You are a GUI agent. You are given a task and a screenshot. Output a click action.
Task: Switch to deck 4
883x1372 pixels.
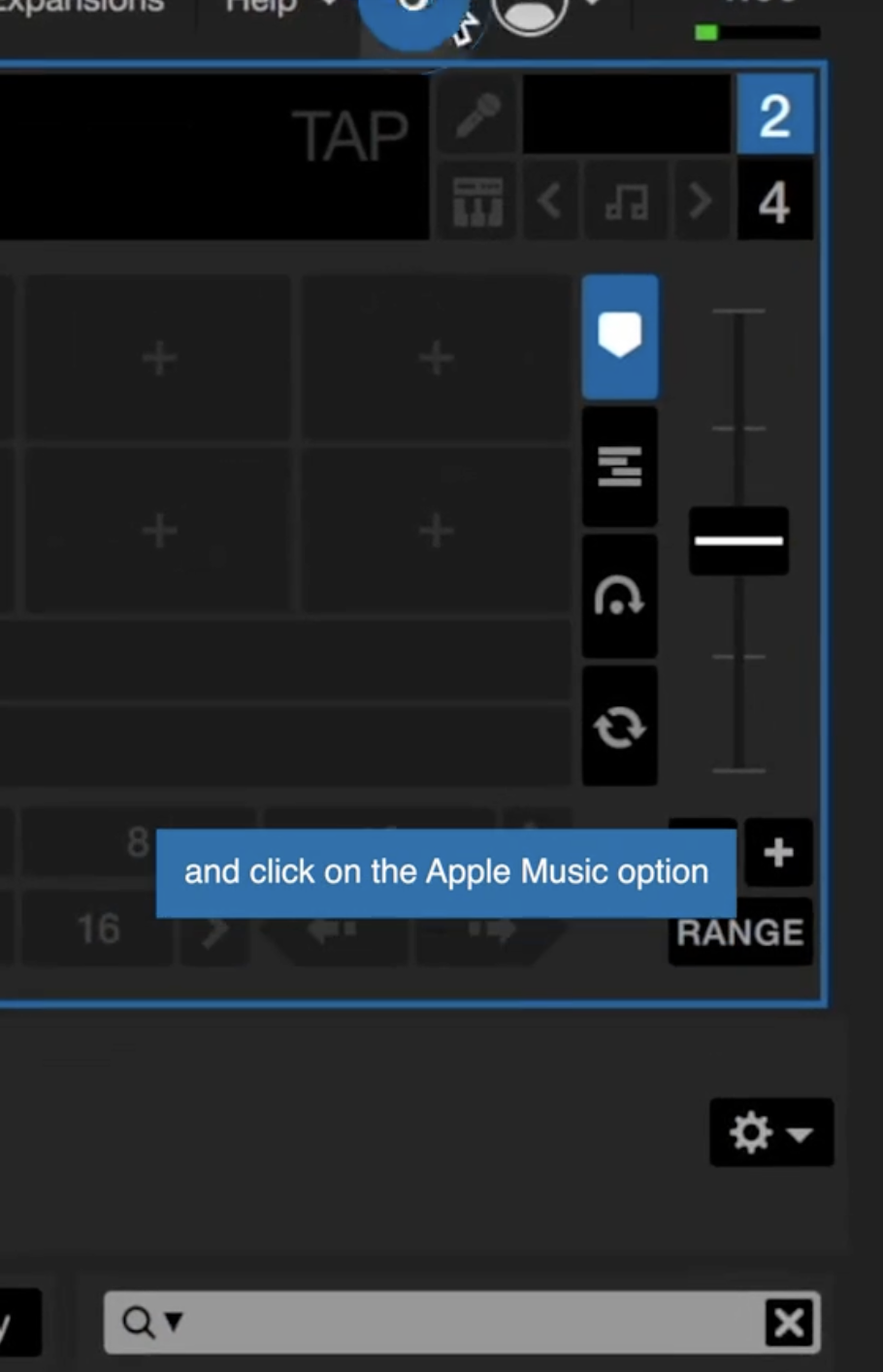774,204
